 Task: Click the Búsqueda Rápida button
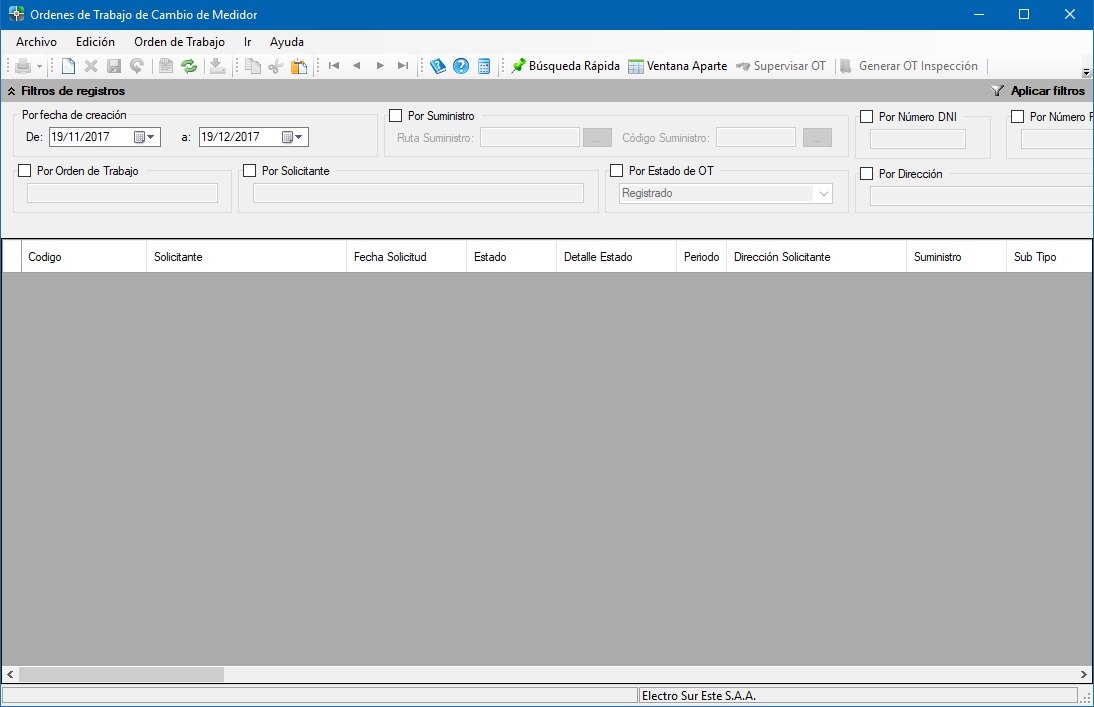pyautogui.click(x=565, y=66)
